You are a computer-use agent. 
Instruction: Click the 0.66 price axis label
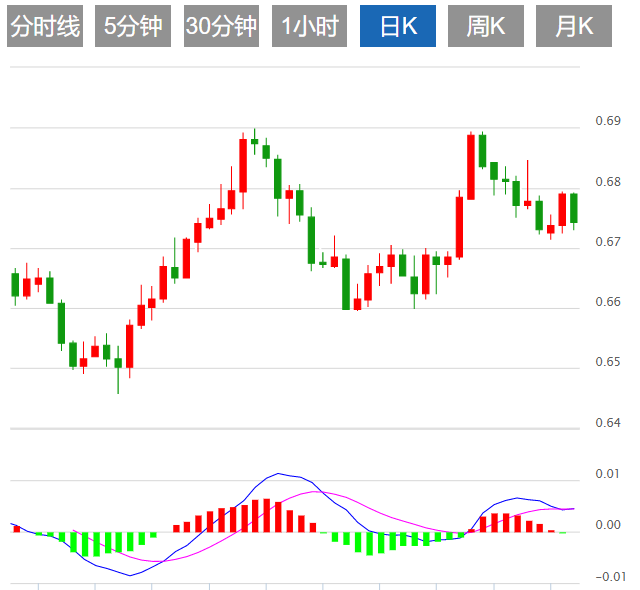(x=608, y=302)
